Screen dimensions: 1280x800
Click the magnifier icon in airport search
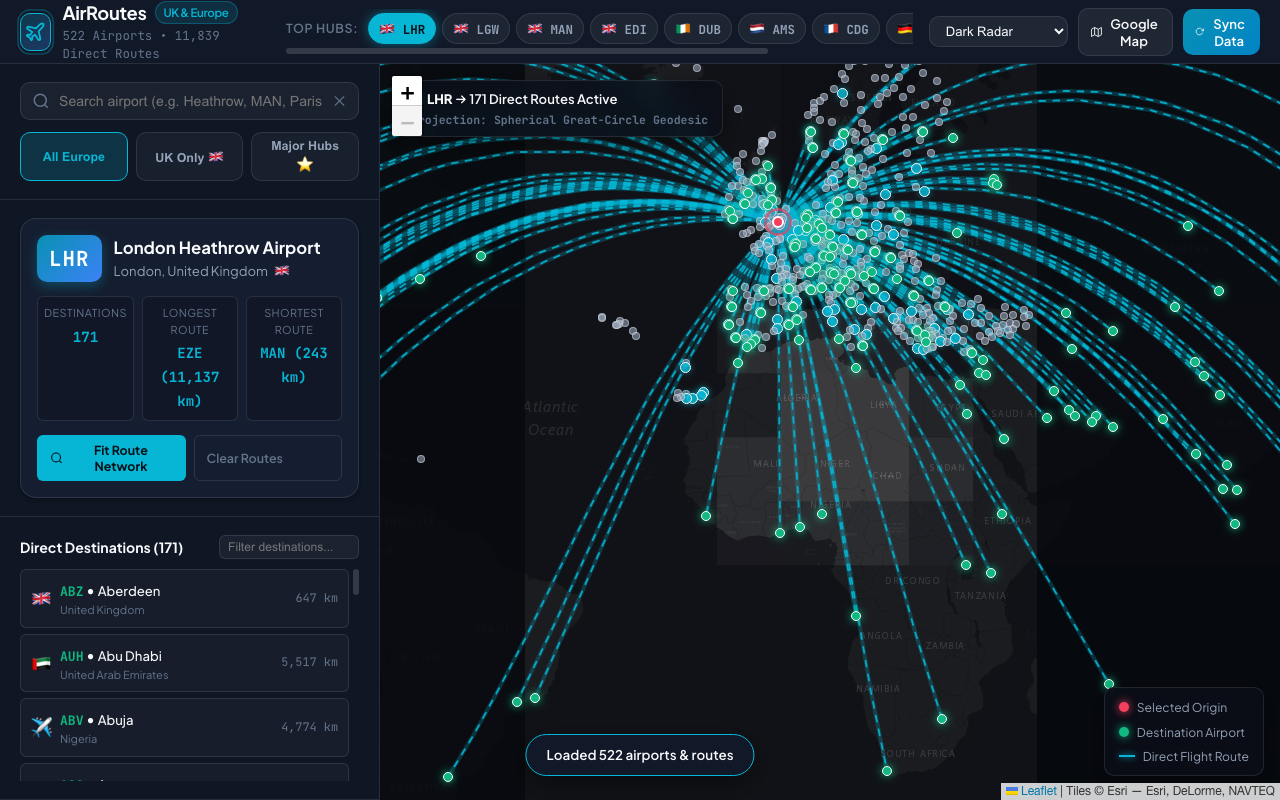(x=41, y=101)
